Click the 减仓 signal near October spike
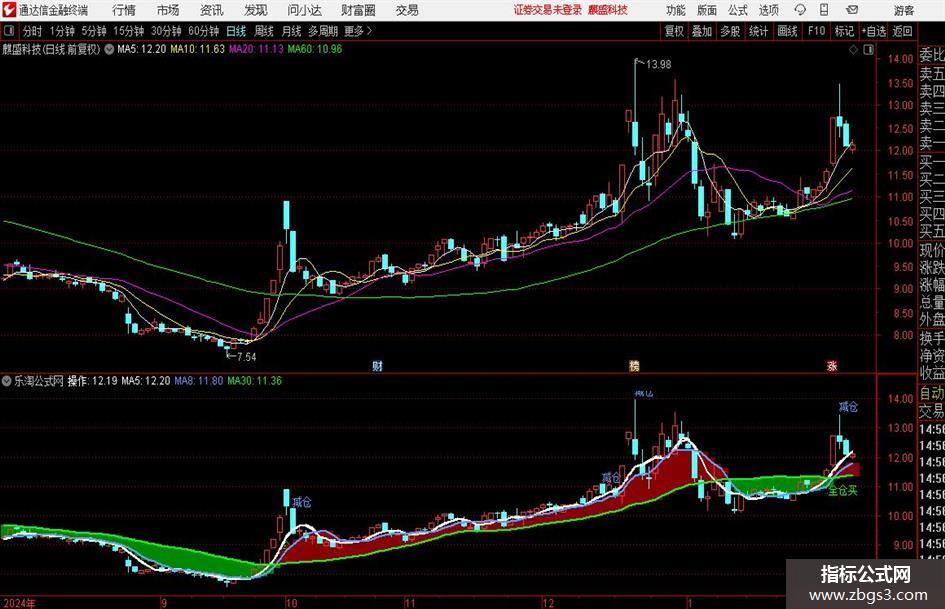The height and width of the screenshot is (609, 945). point(301,502)
